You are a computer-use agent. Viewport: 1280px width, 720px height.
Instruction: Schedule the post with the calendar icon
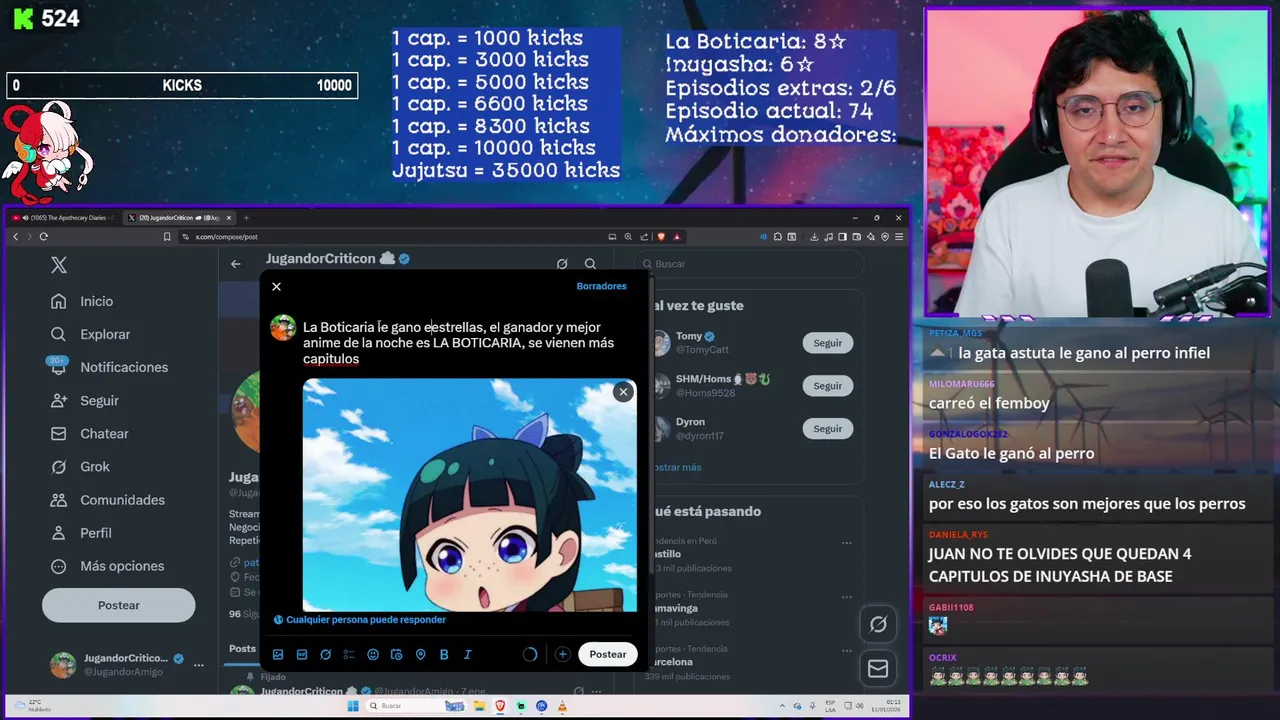tap(397, 655)
